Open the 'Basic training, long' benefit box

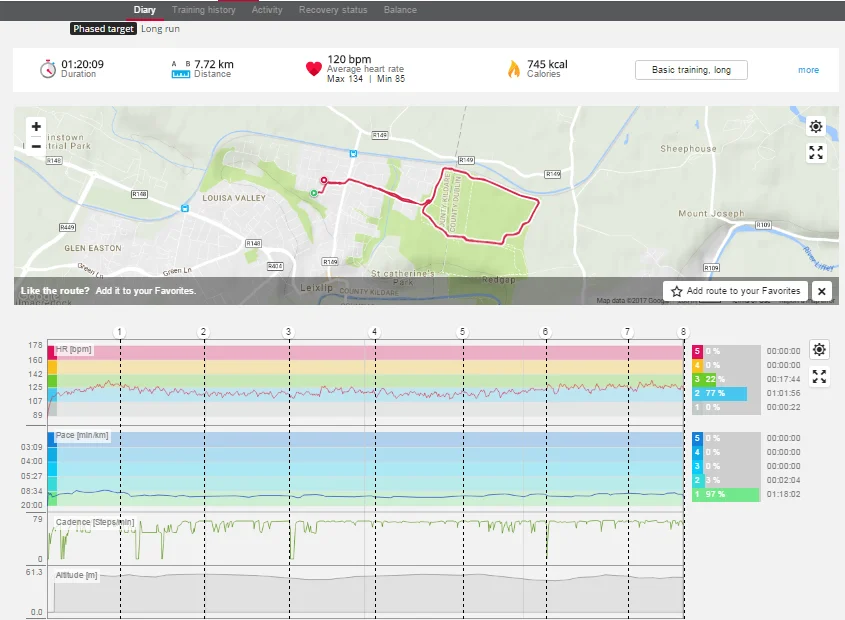click(691, 70)
